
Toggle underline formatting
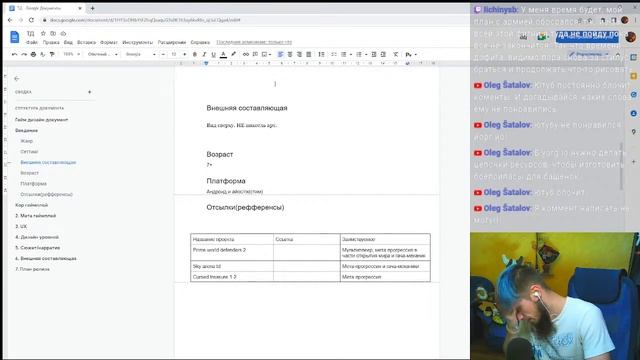click(213, 54)
